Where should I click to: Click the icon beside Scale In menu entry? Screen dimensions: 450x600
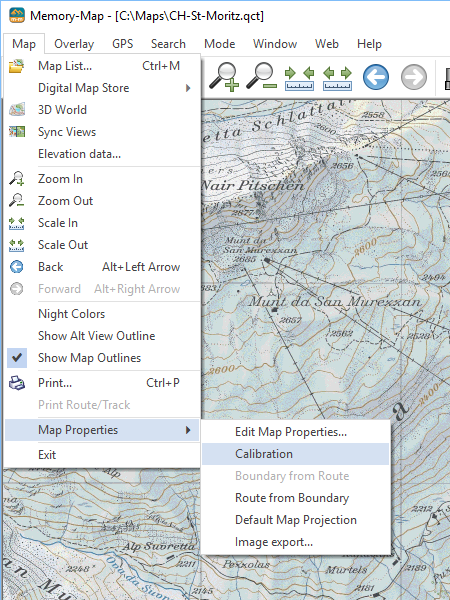coord(16,223)
